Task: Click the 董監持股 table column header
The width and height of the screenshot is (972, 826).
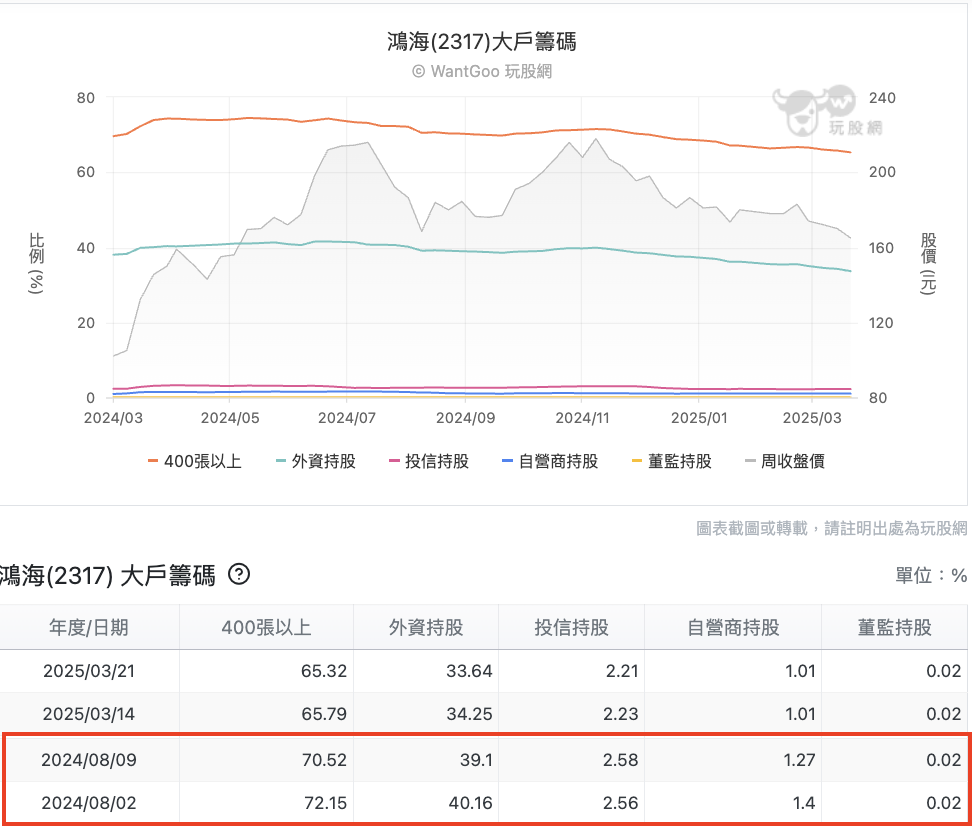Action: (895, 628)
